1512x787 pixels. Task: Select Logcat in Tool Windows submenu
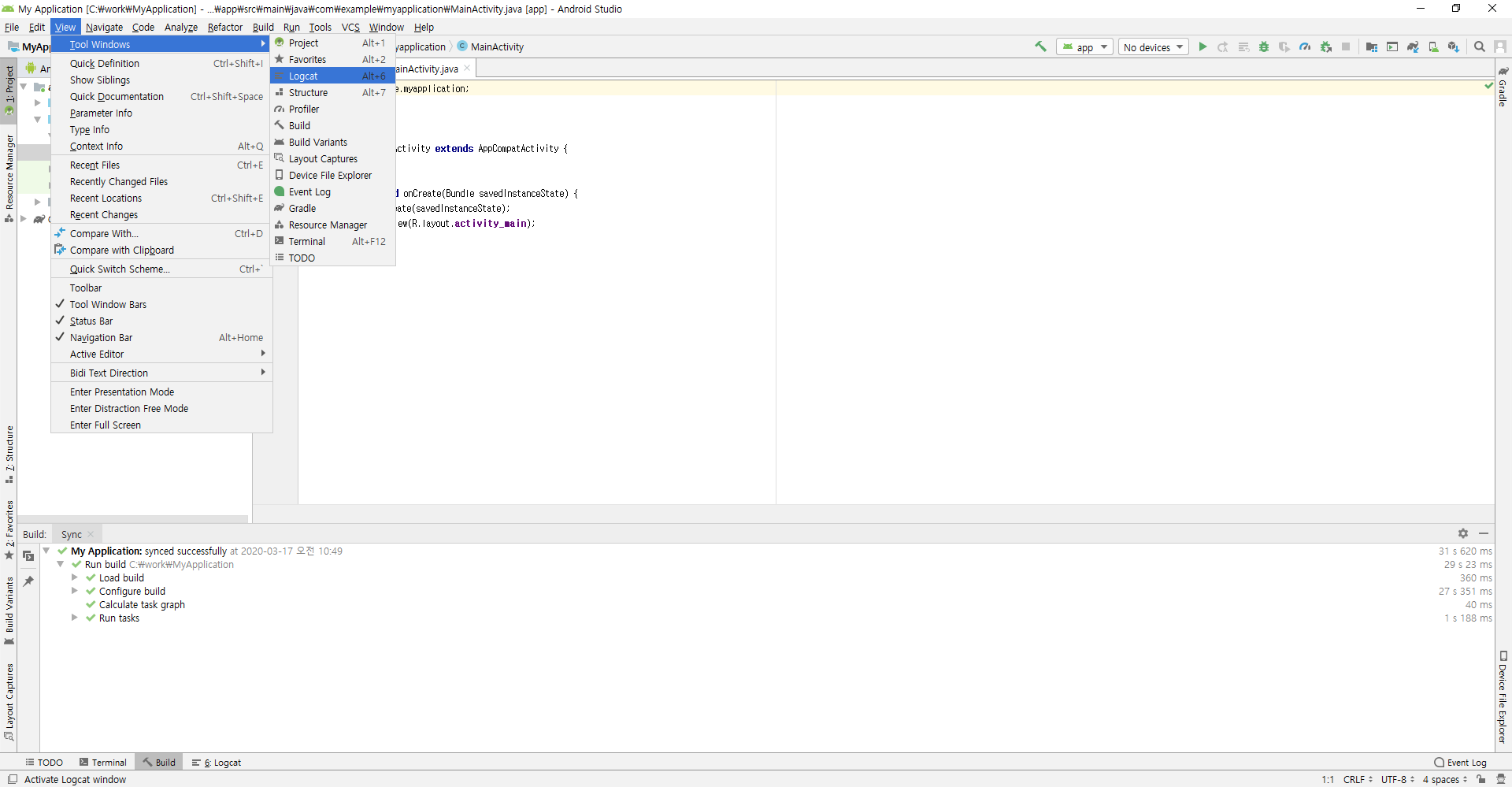point(332,76)
